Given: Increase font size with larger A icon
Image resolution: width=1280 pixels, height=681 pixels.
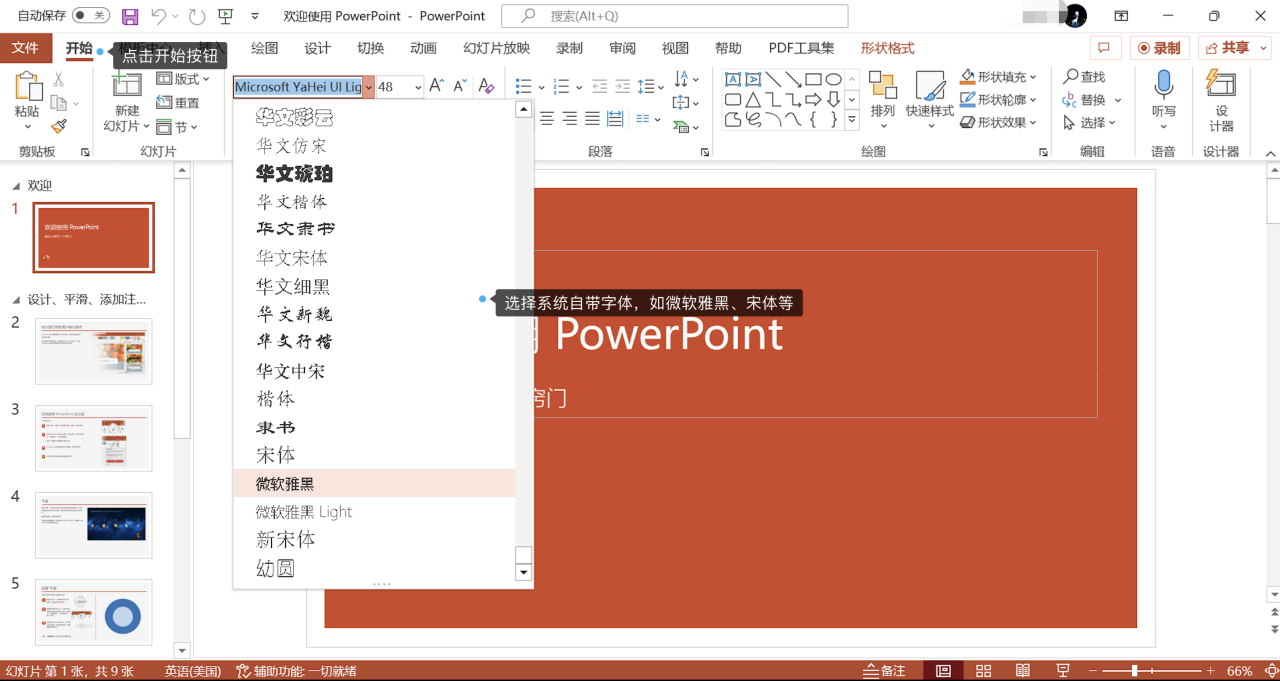Looking at the screenshot, I should [x=437, y=87].
